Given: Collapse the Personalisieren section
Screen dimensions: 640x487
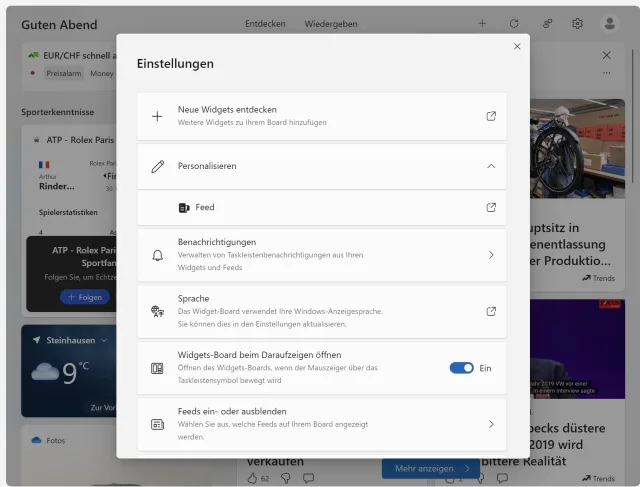Looking at the screenshot, I should click(491, 167).
